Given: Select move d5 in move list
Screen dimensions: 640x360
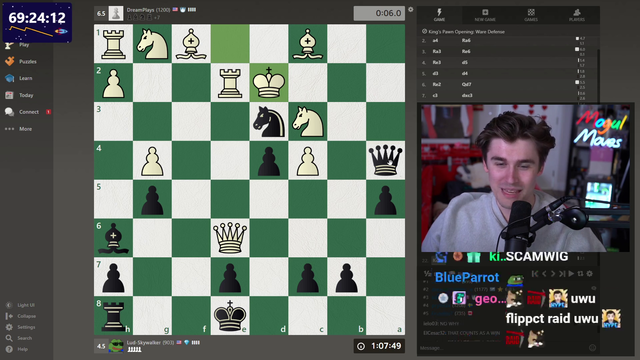Looking at the screenshot, I should coord(464,62).
